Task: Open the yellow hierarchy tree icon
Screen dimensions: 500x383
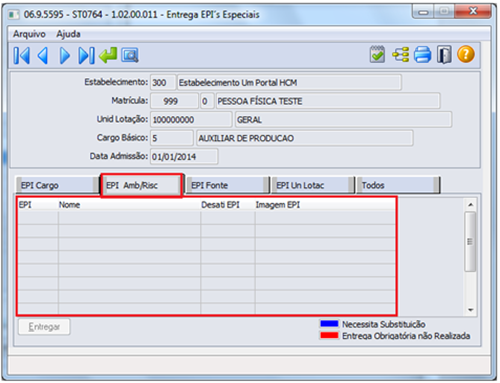Action: pyautogui.click(x=400, y=54)
